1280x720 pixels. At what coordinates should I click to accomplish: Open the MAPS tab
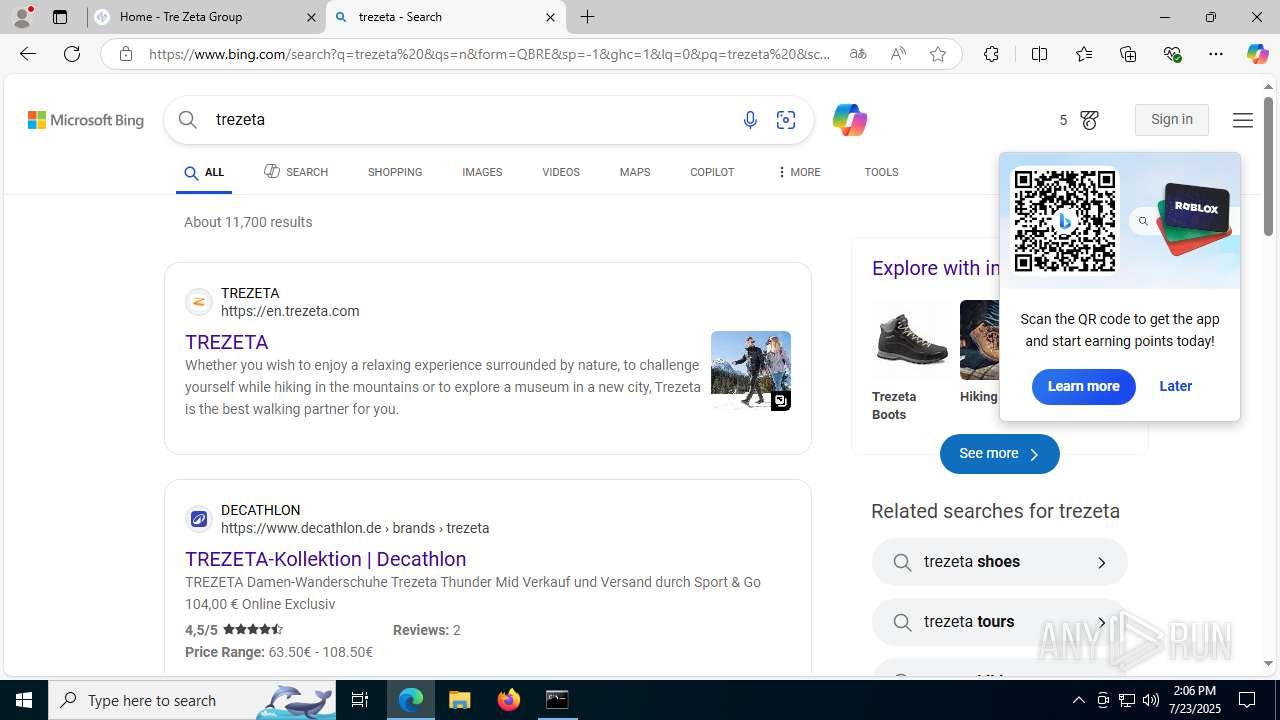click(x=635, y=172)
